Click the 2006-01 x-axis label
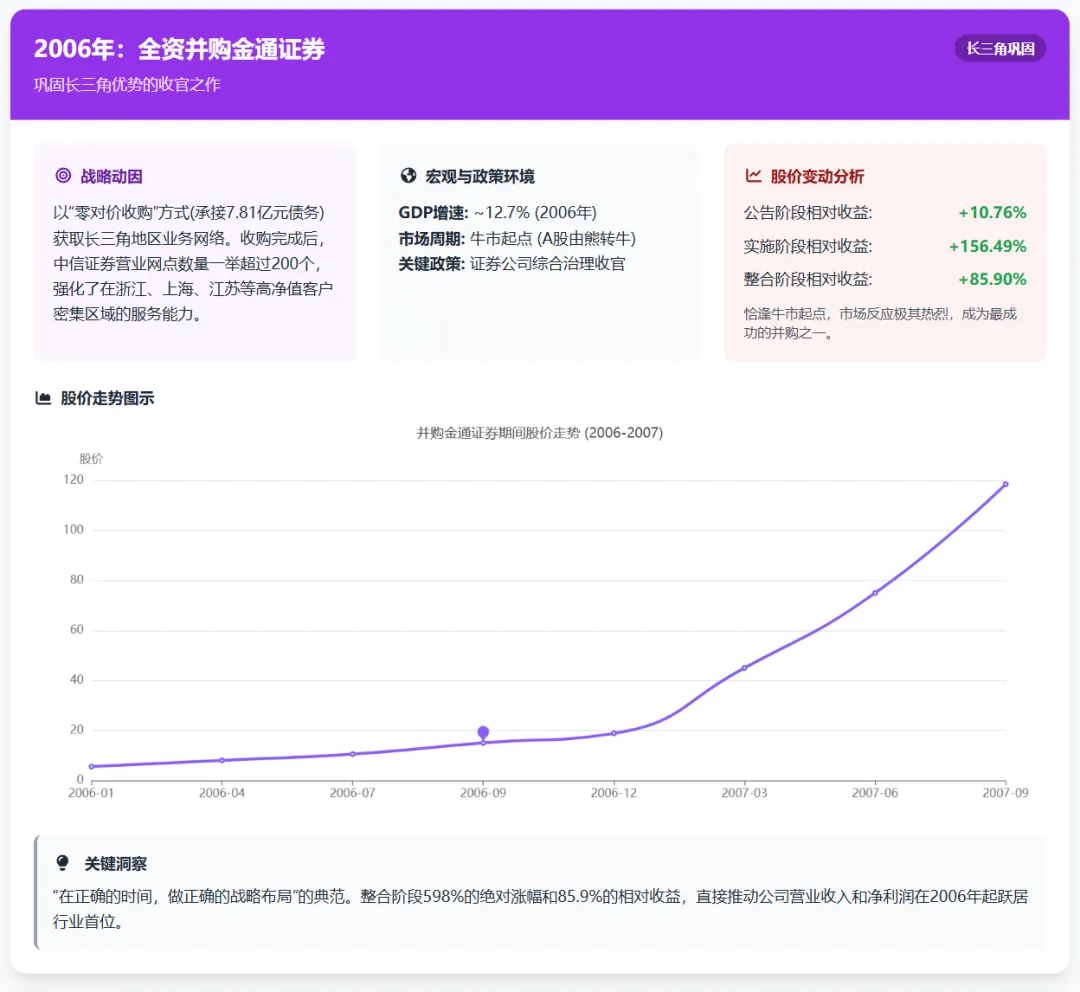This screenshot has height=992, width=1080. click(x=91, y=793)
